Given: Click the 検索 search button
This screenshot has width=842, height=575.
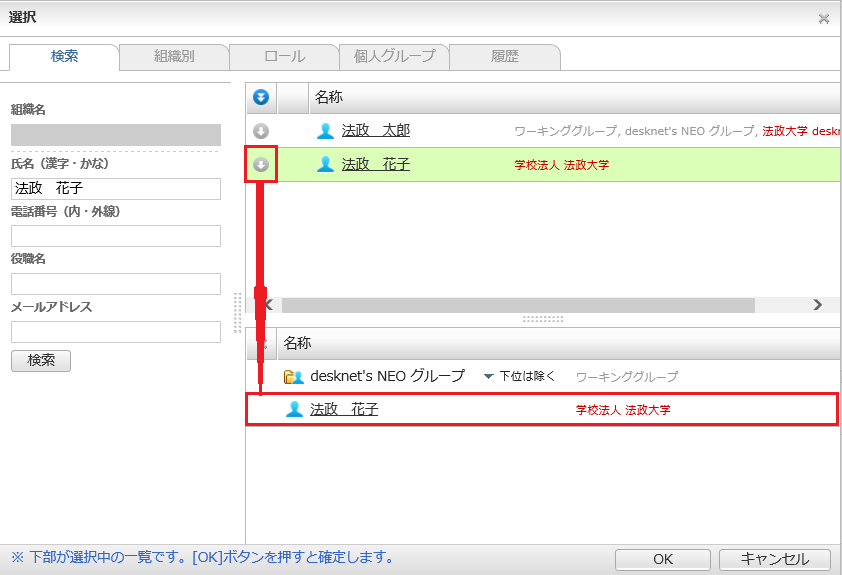Looking at the screenshot, I should 41,361.
